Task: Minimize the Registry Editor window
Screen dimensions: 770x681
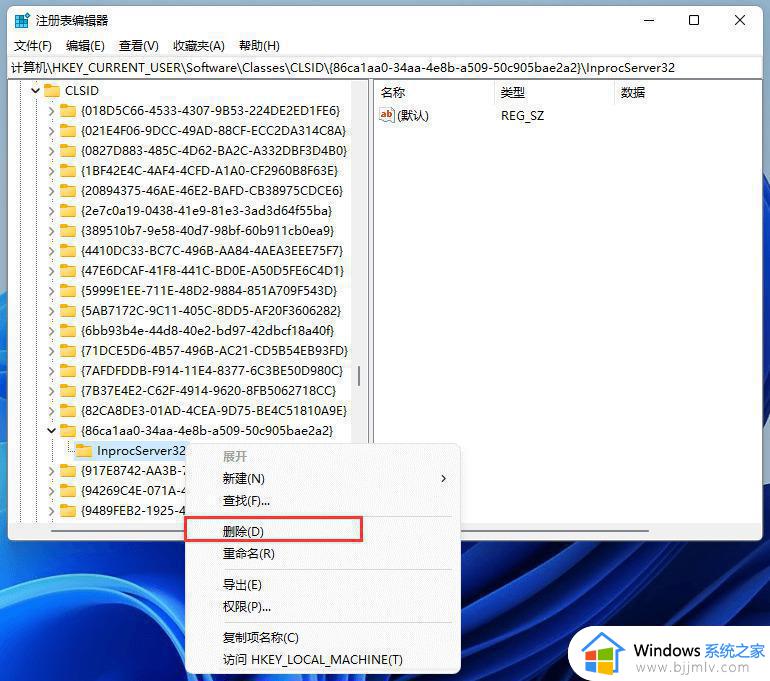Action: coord(649,20)
